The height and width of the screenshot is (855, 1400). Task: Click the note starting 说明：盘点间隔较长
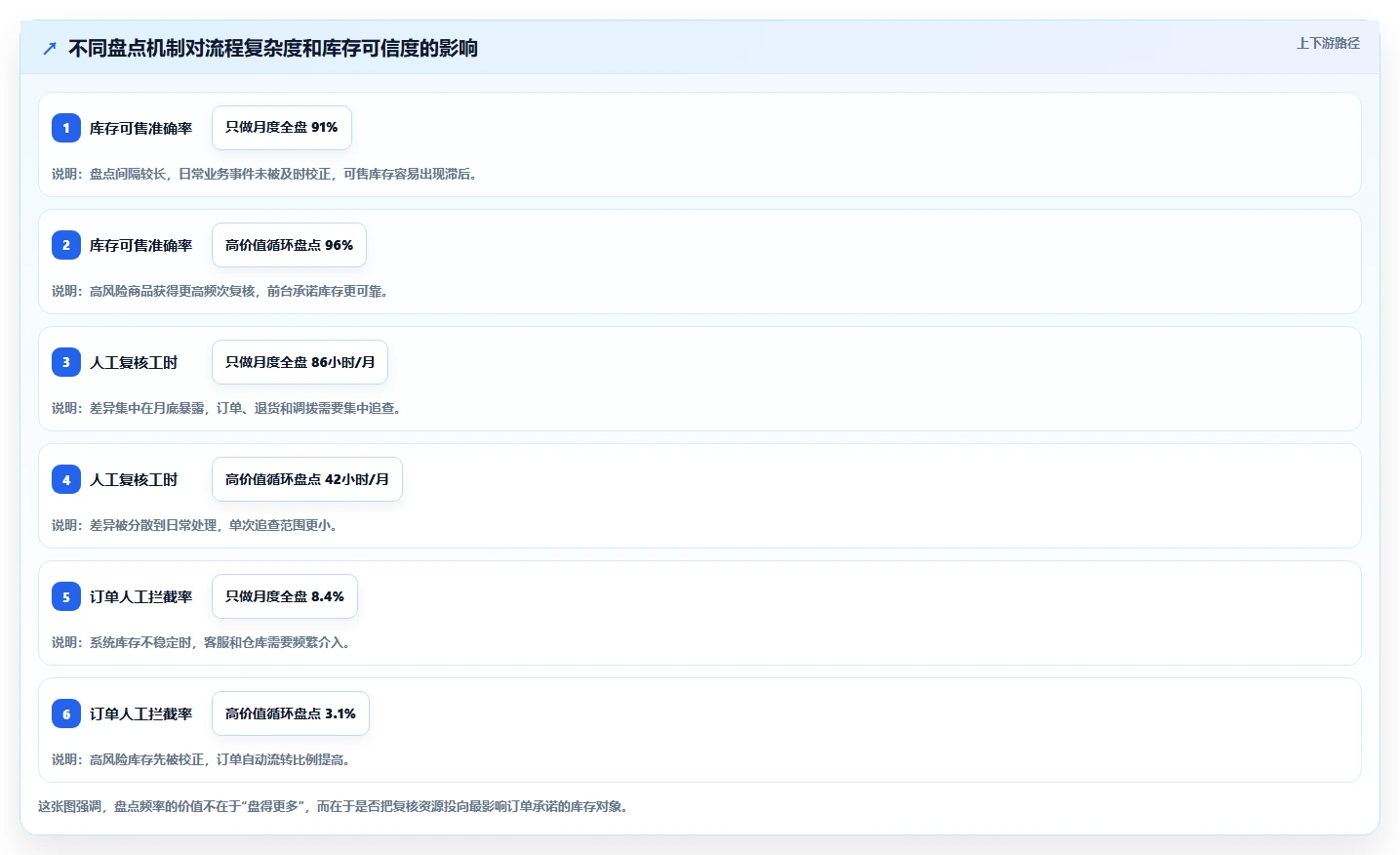pos(264,174)
